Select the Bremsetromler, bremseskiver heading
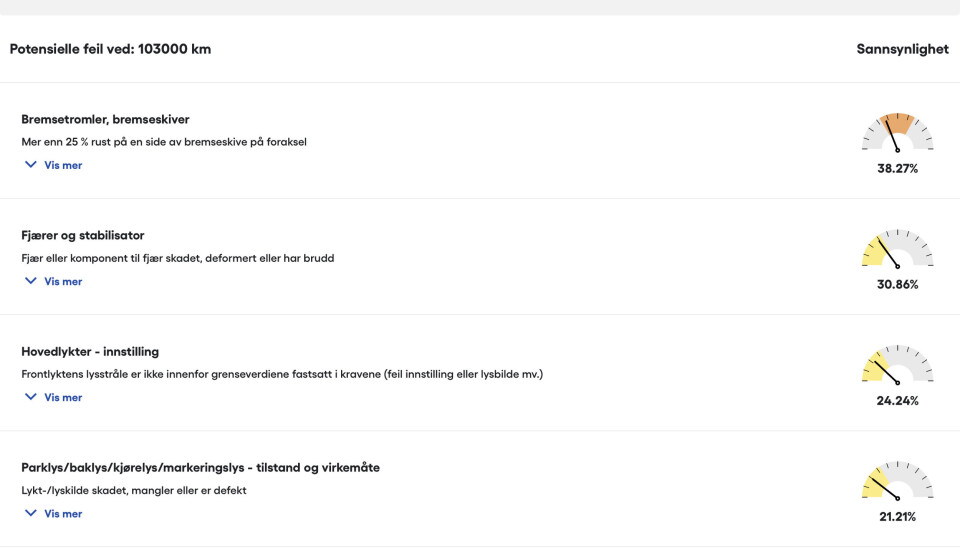 [105, 119]
